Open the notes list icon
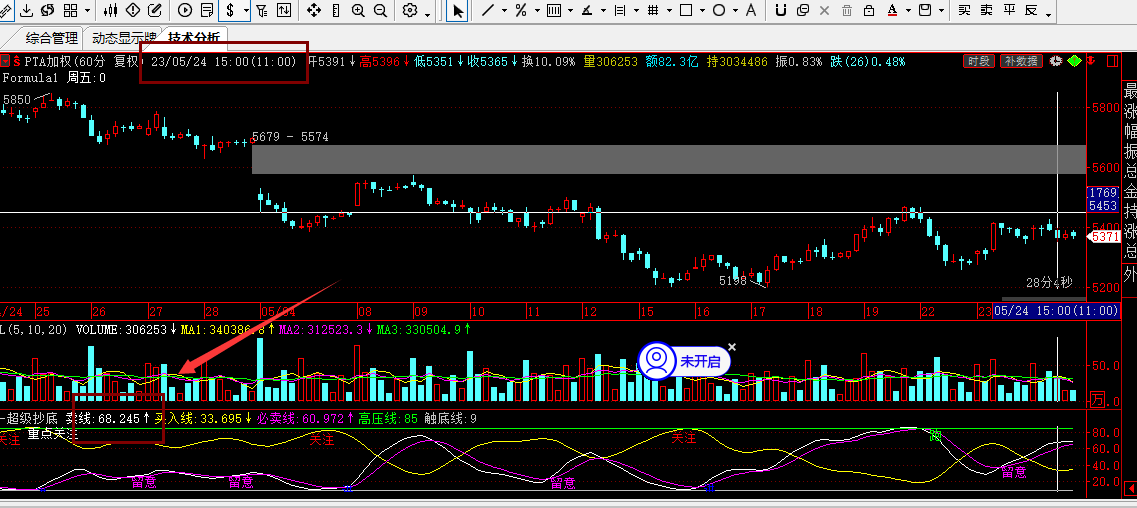The height and width of the screenshot is (508, 1137). point(207,10)
